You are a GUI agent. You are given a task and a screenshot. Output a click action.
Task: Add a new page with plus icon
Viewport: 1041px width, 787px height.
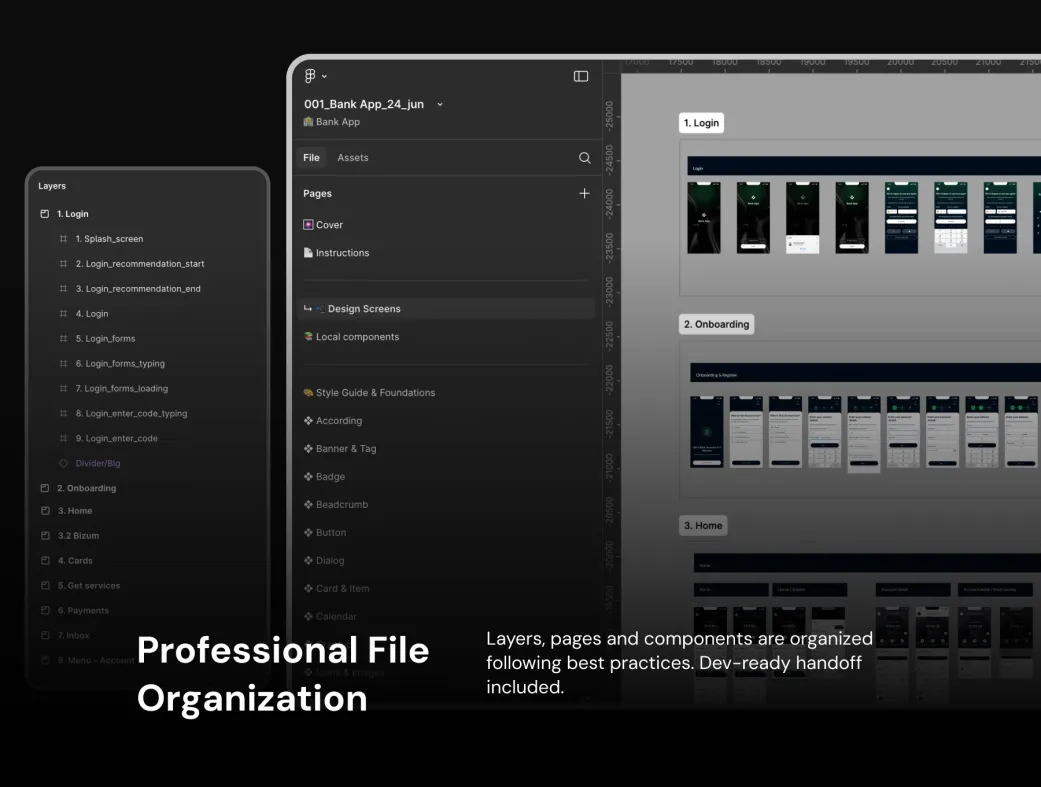585,193
